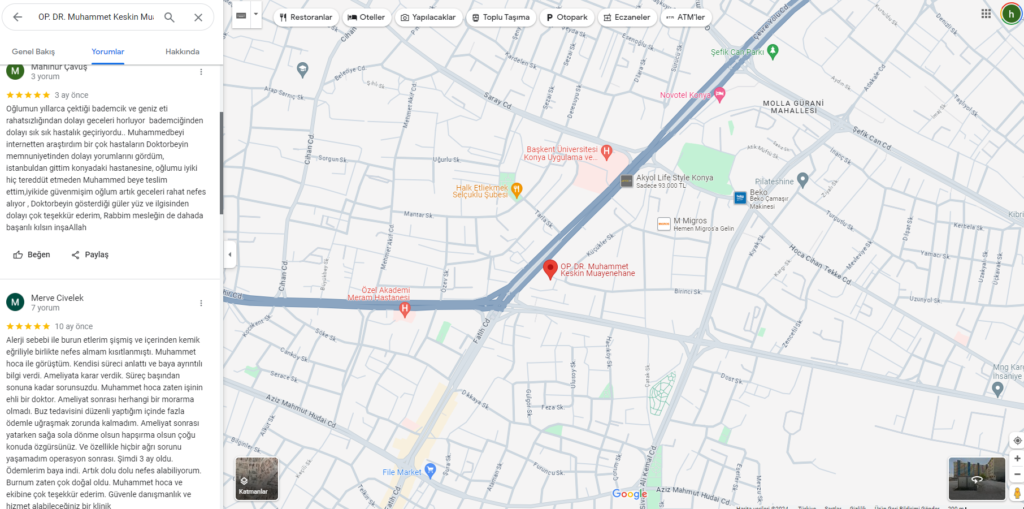This screenshot has height=509, width=1024.
Task: Open the Katmanlar layers thumbnail
Action: 257,478
